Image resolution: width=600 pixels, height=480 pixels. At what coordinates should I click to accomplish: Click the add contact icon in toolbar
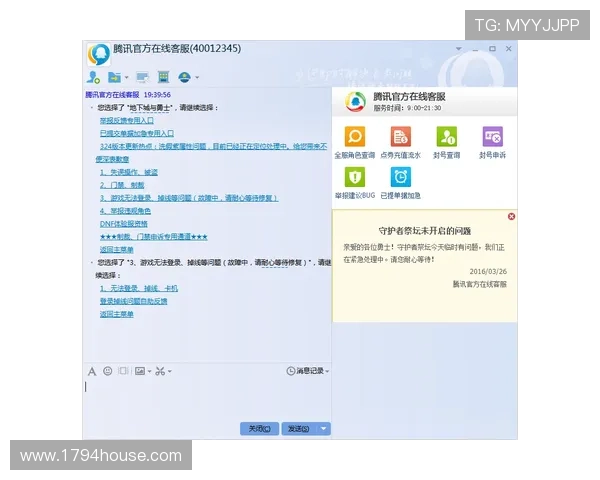(93, 77)
